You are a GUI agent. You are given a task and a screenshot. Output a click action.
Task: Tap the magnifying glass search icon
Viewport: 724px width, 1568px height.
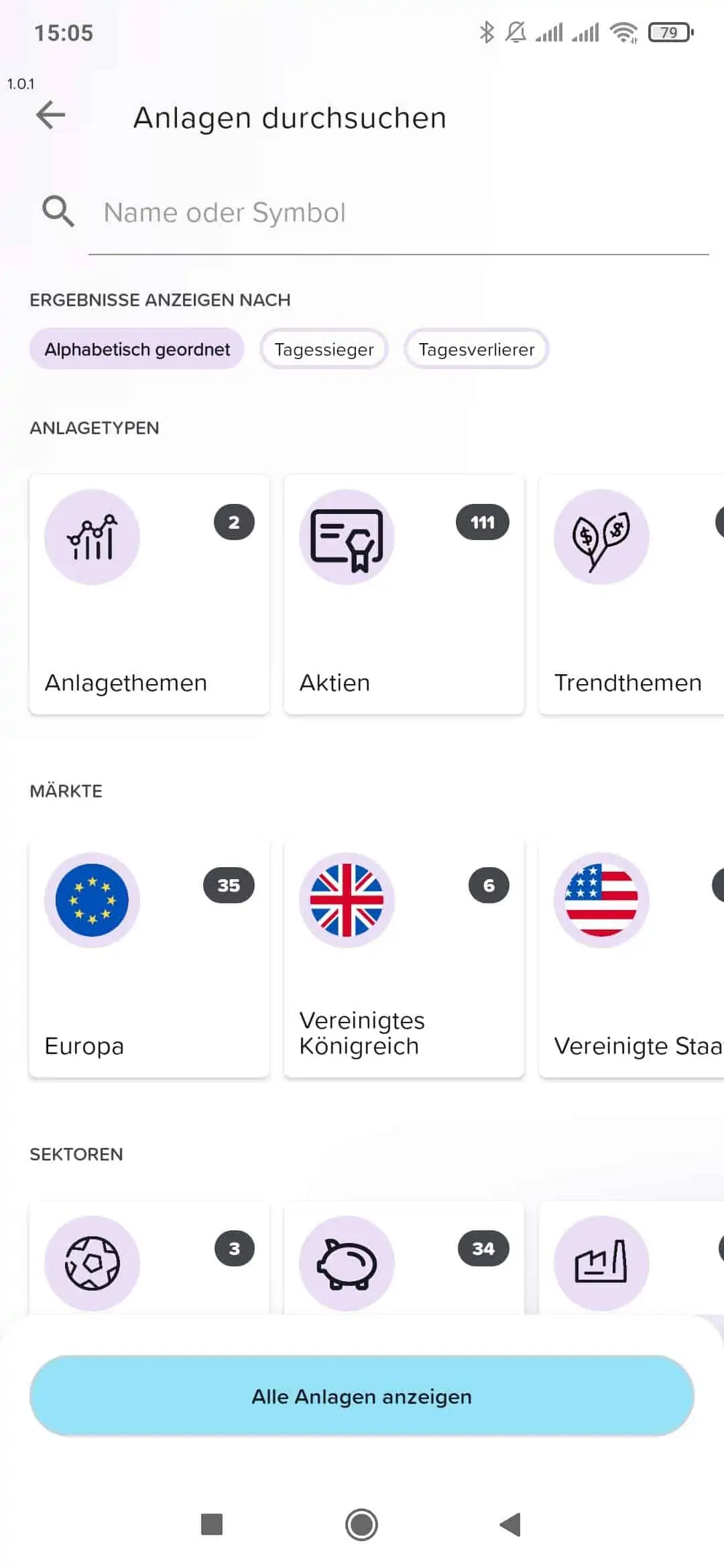click(58, 212)
